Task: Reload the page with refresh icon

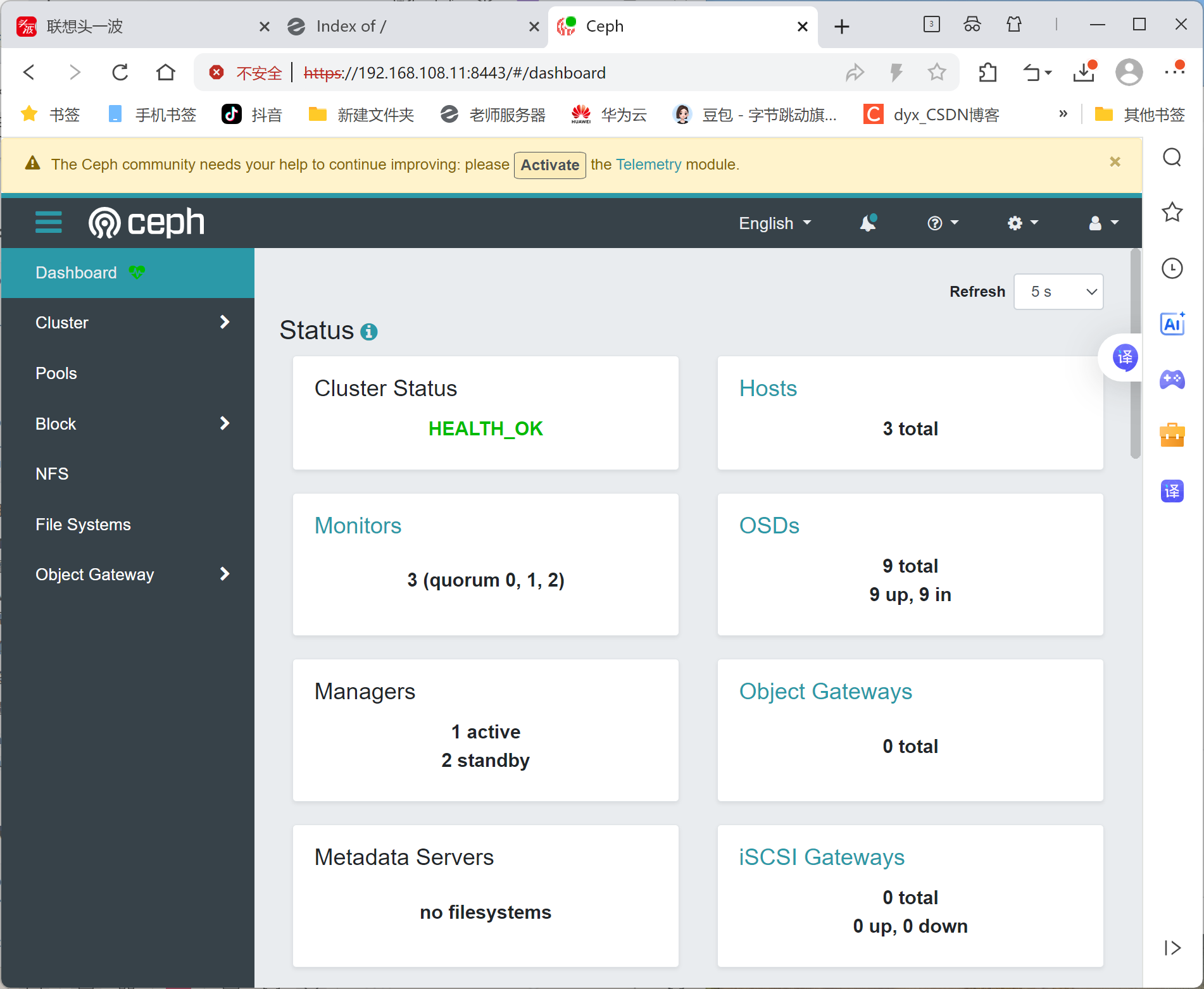Action: tap(120, 73)
